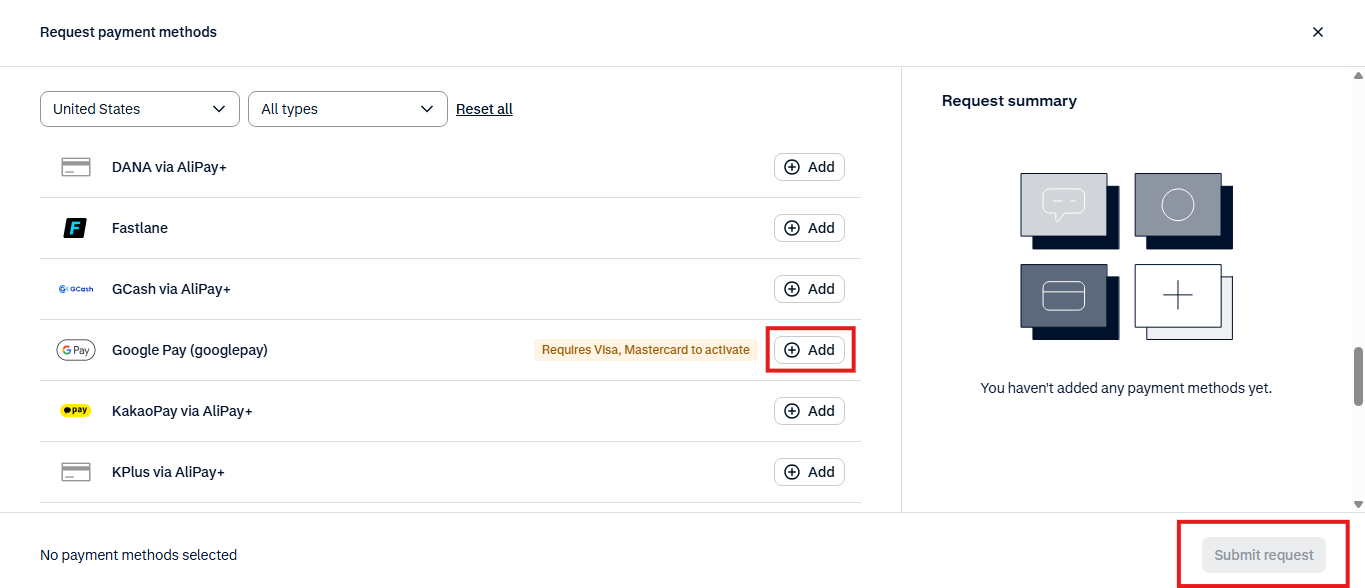Viewport: 1365px width, 588px height.
Task: Add KPlus via AliPay+ method
Action: click(809, 472)
